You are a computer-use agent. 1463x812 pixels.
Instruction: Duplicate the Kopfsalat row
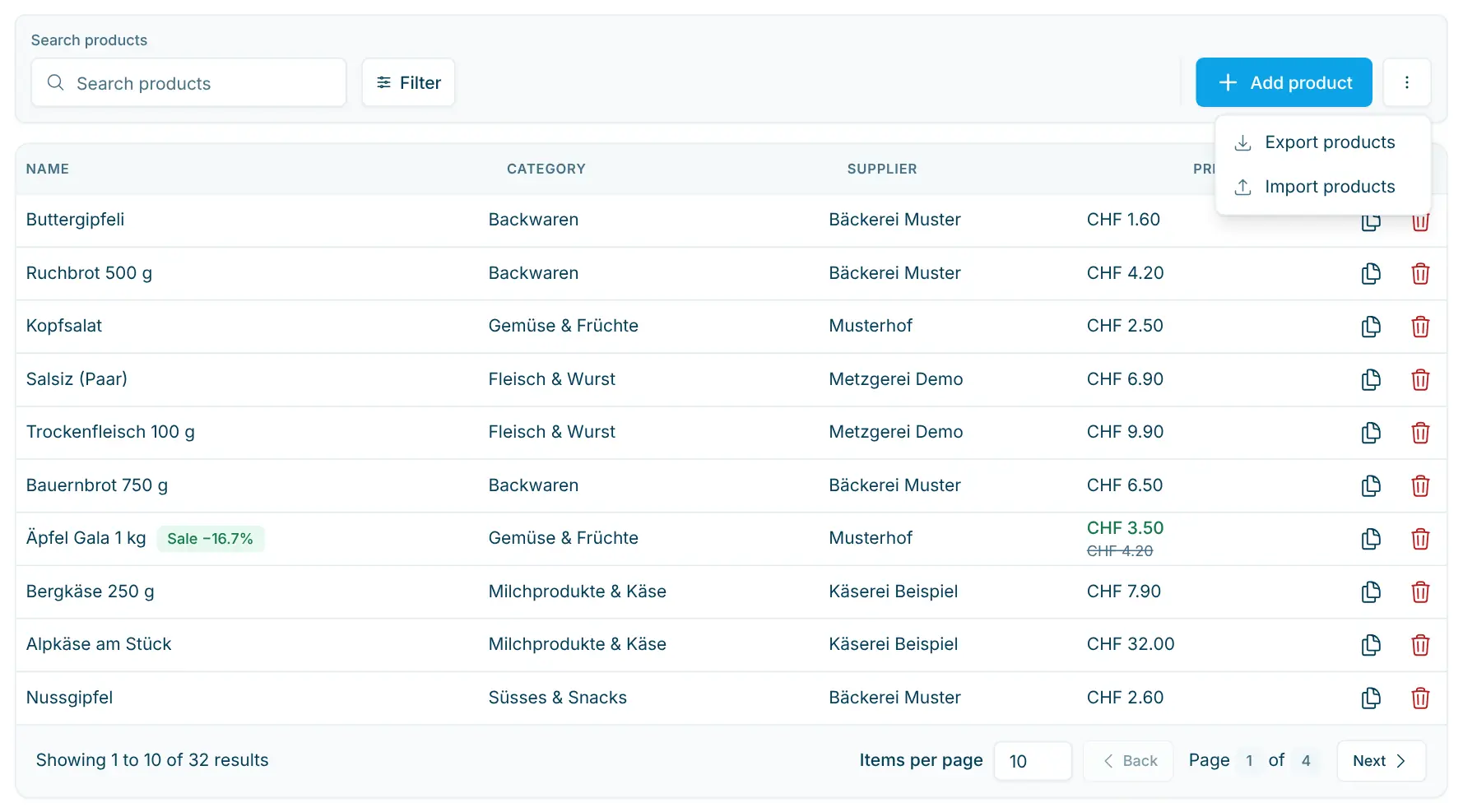tap(1371, 327)
